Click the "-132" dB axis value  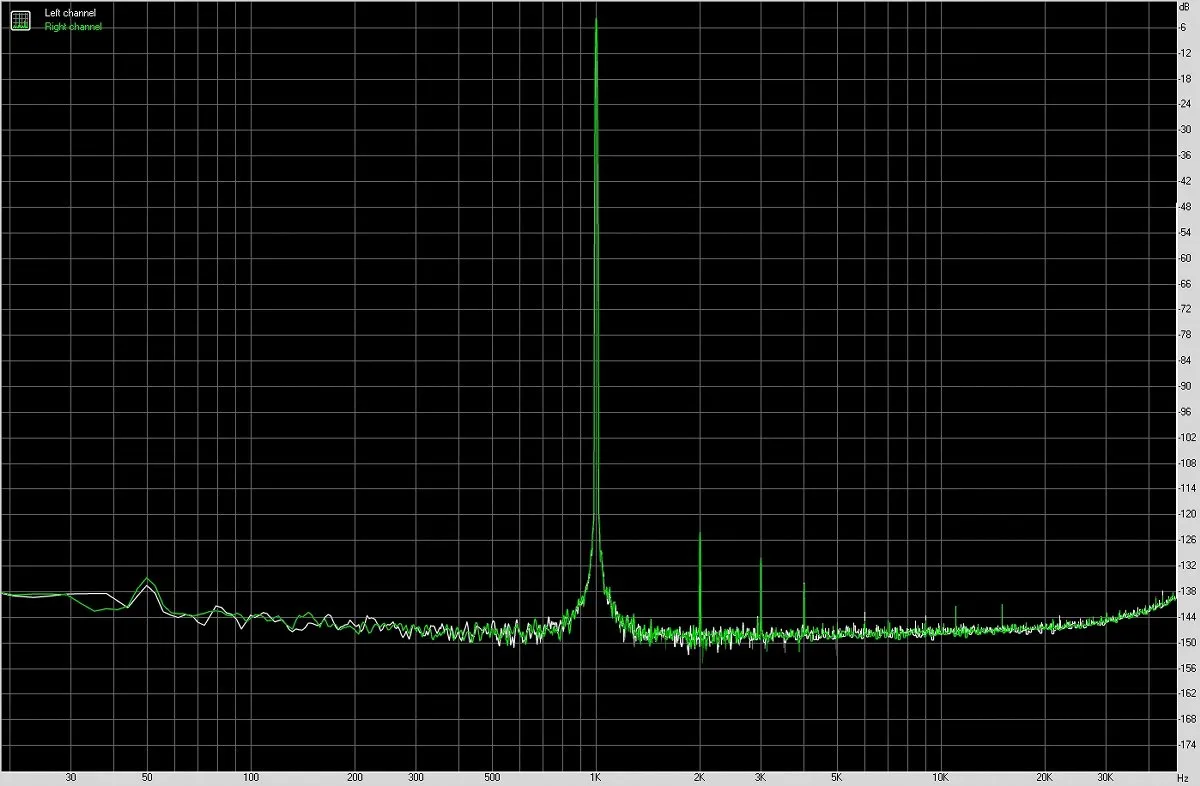coord(1189,566)
